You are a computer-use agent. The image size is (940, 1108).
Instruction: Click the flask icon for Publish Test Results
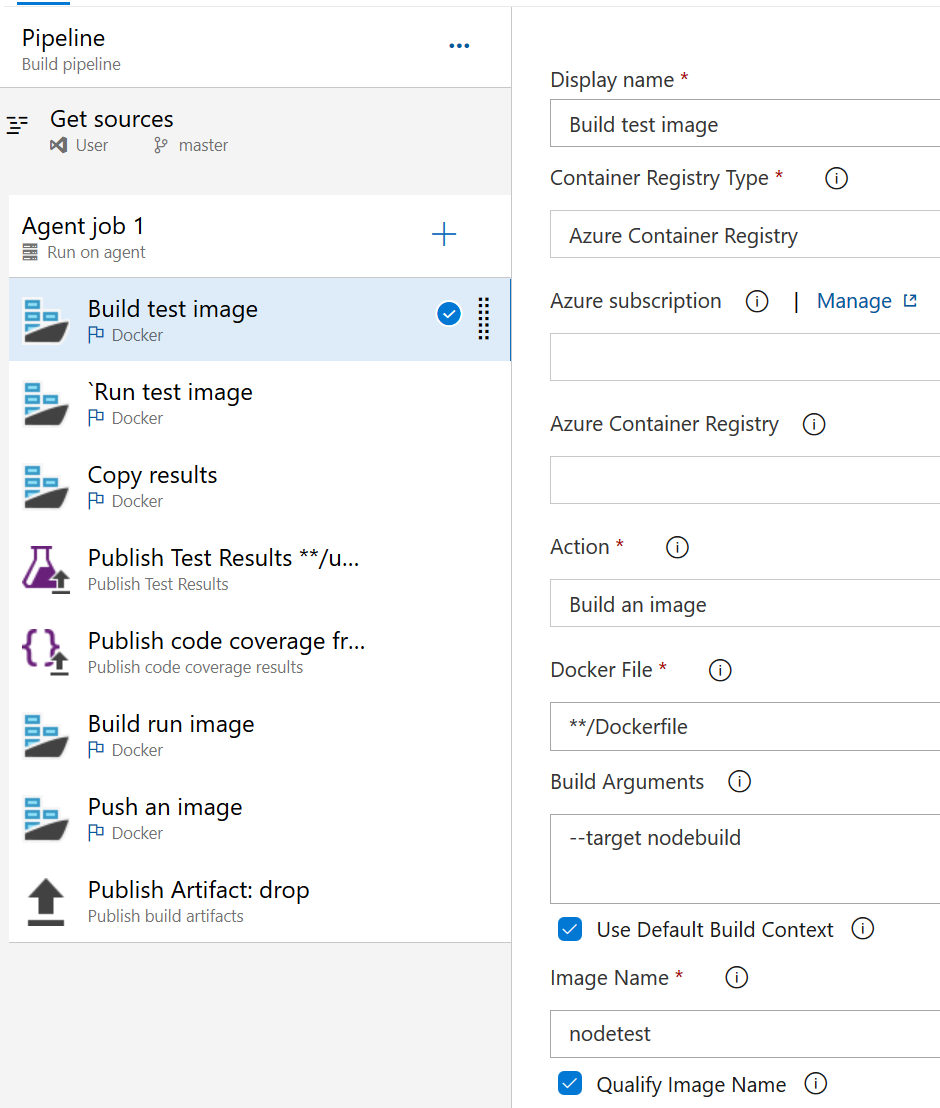pyautogui.click(x=46, y=569)
